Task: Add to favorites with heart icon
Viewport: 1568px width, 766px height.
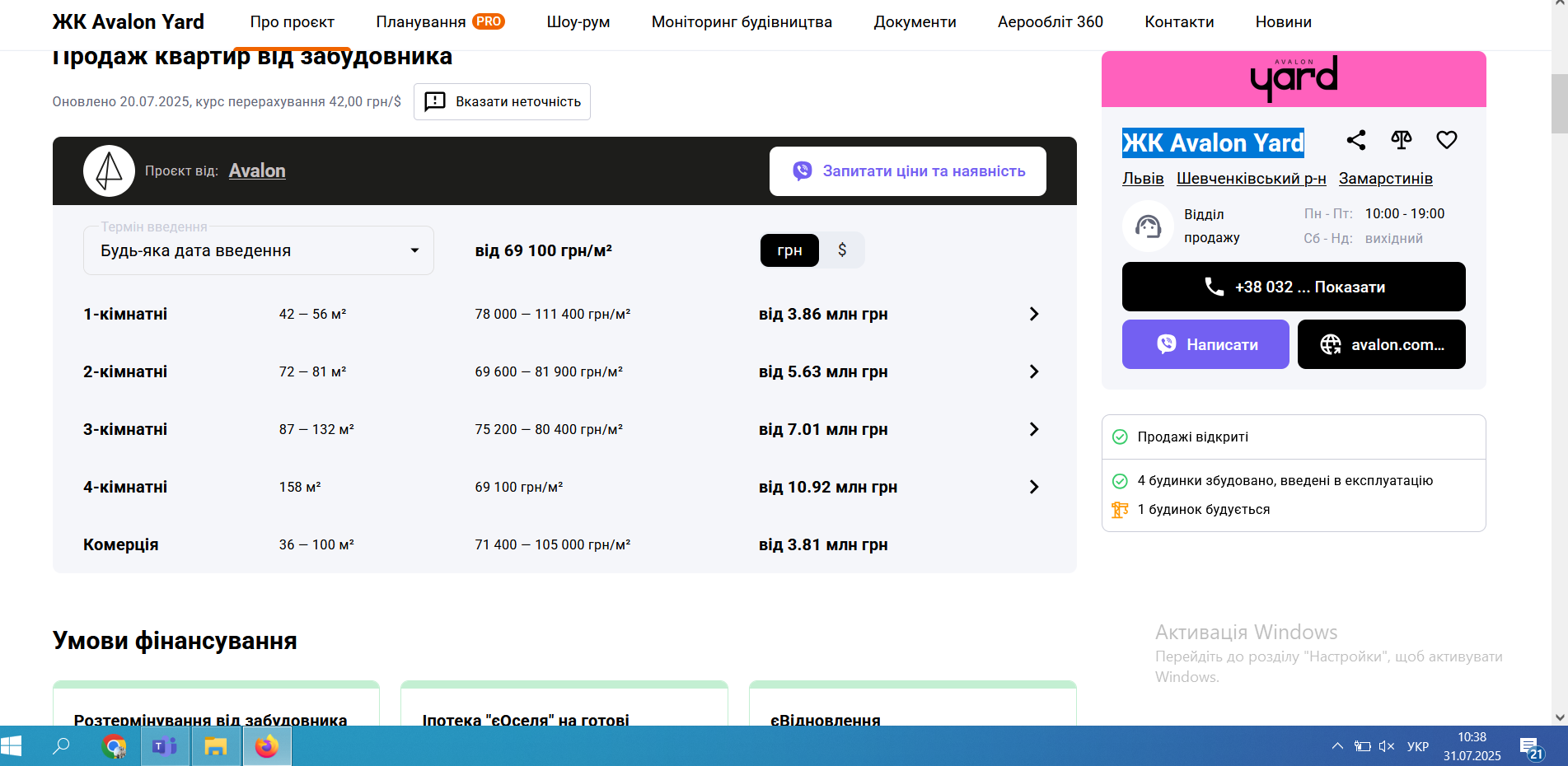Action: 1446,140
